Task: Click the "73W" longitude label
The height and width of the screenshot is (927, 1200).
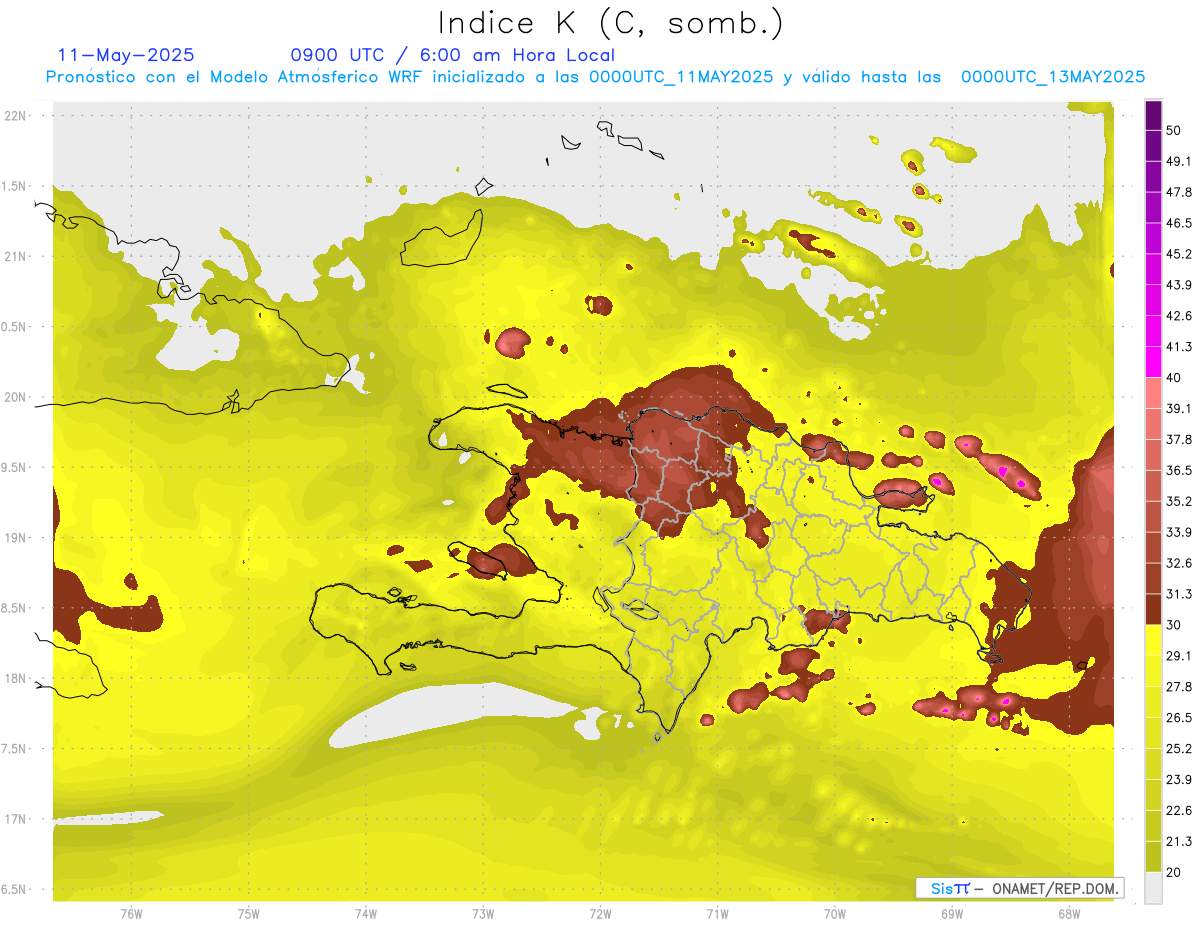Action: 483,913
